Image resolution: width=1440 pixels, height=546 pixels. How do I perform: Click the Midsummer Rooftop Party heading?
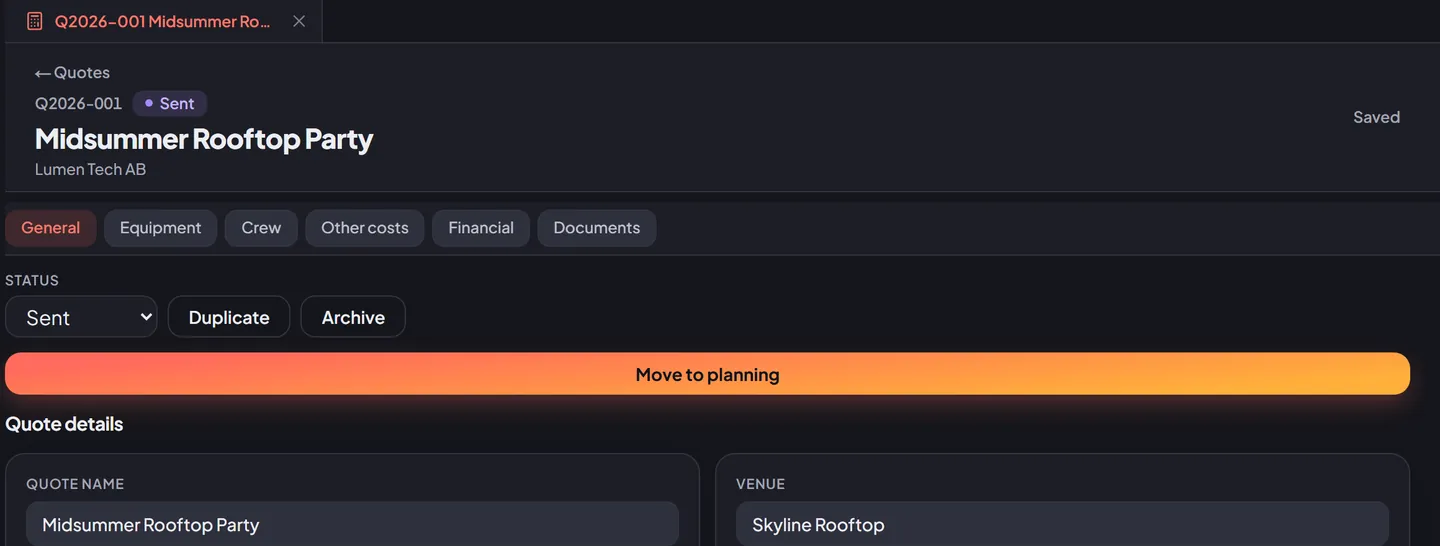pyautogui.click(x=204, y=138)
